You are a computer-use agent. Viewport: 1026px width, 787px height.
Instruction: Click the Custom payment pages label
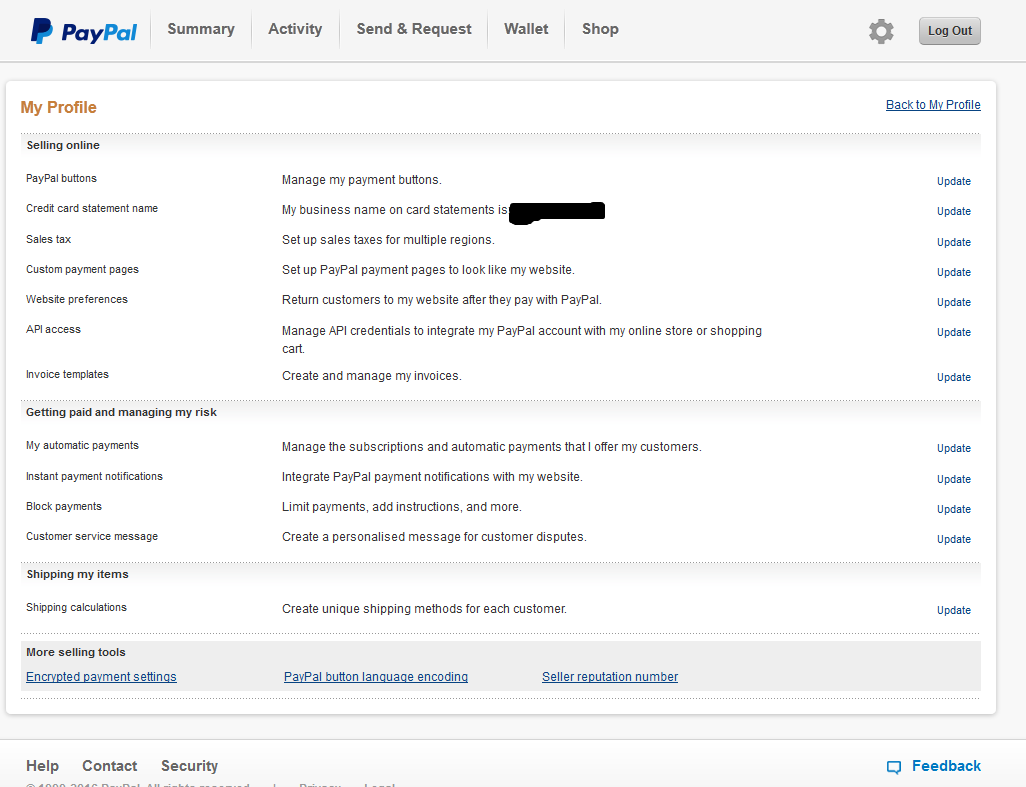(x=82, y=270)
